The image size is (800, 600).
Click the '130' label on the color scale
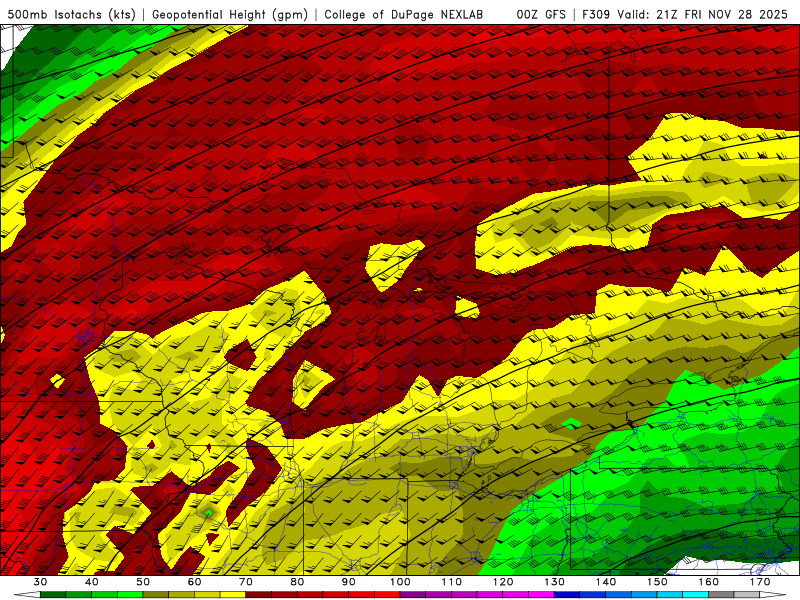[555, 582]
